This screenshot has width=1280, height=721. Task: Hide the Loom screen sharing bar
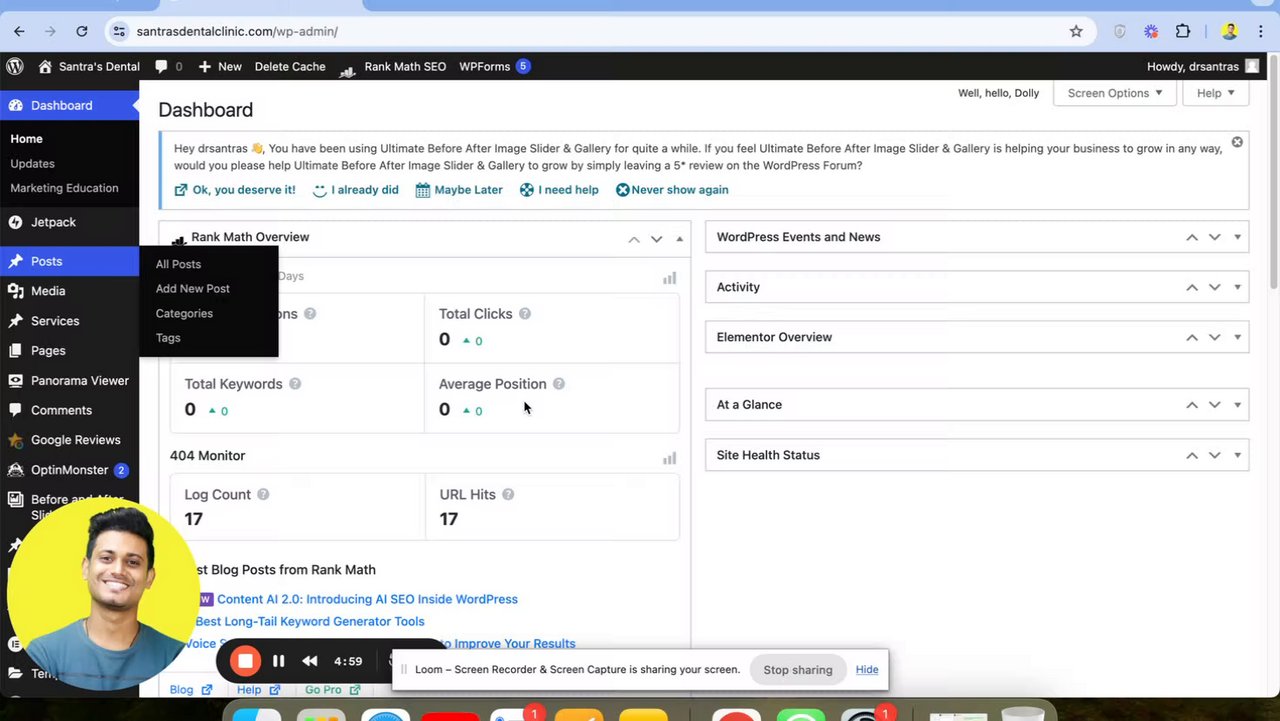point(867,670)
